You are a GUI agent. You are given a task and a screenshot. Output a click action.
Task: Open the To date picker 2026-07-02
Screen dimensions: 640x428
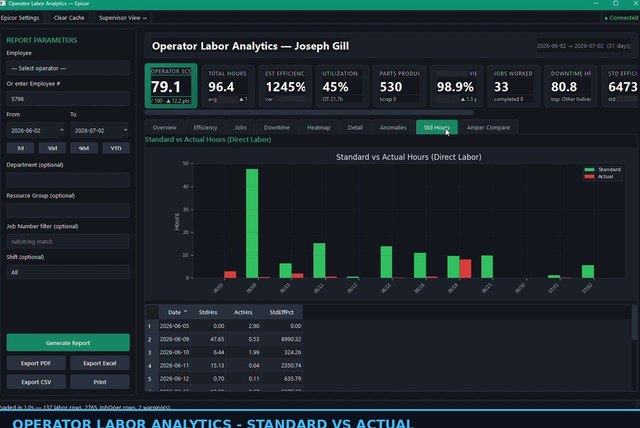click(100, 130)
